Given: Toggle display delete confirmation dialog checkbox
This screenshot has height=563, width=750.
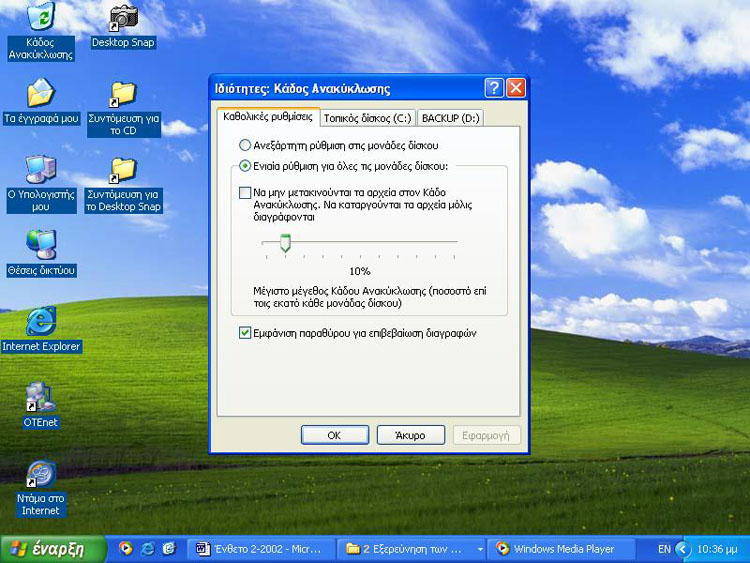Looking at the screenshot, I should click(x=244, y=333).
